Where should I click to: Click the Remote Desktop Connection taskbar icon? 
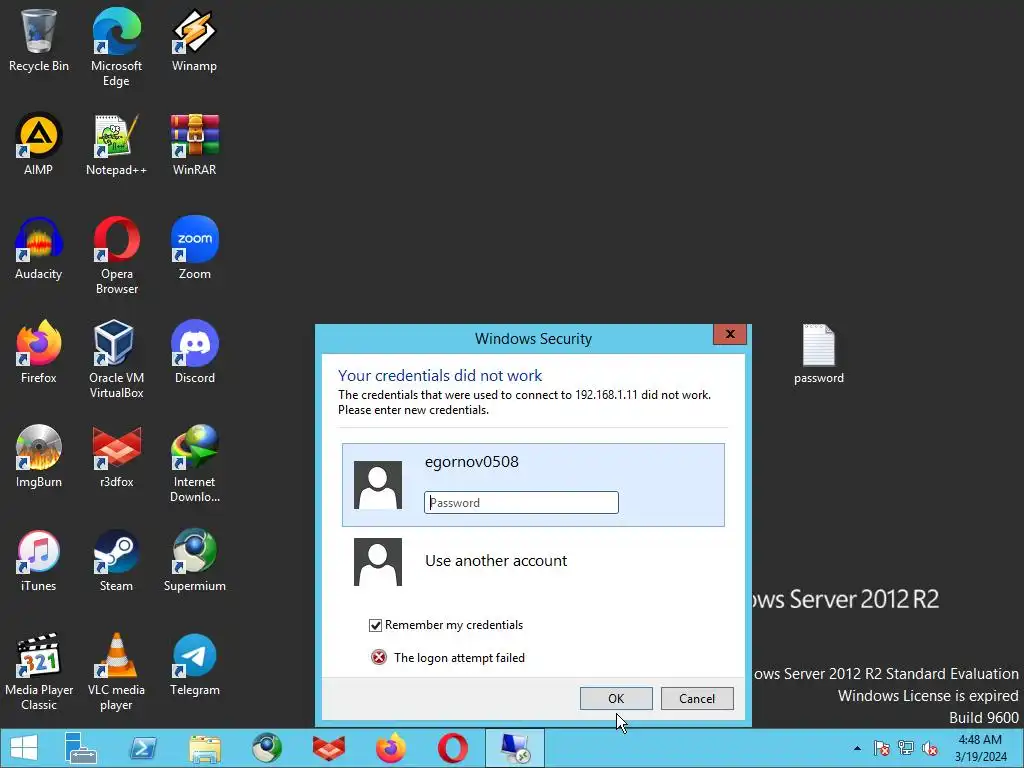coord(515,748)
